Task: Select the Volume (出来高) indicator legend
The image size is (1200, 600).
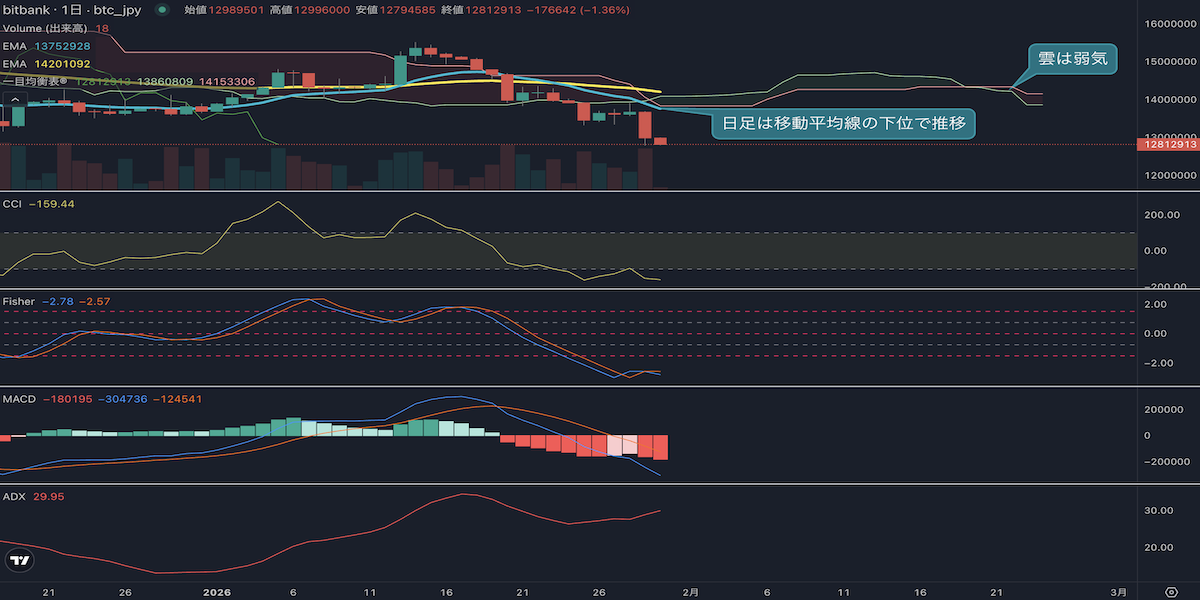Action: (x=55, y=28)
